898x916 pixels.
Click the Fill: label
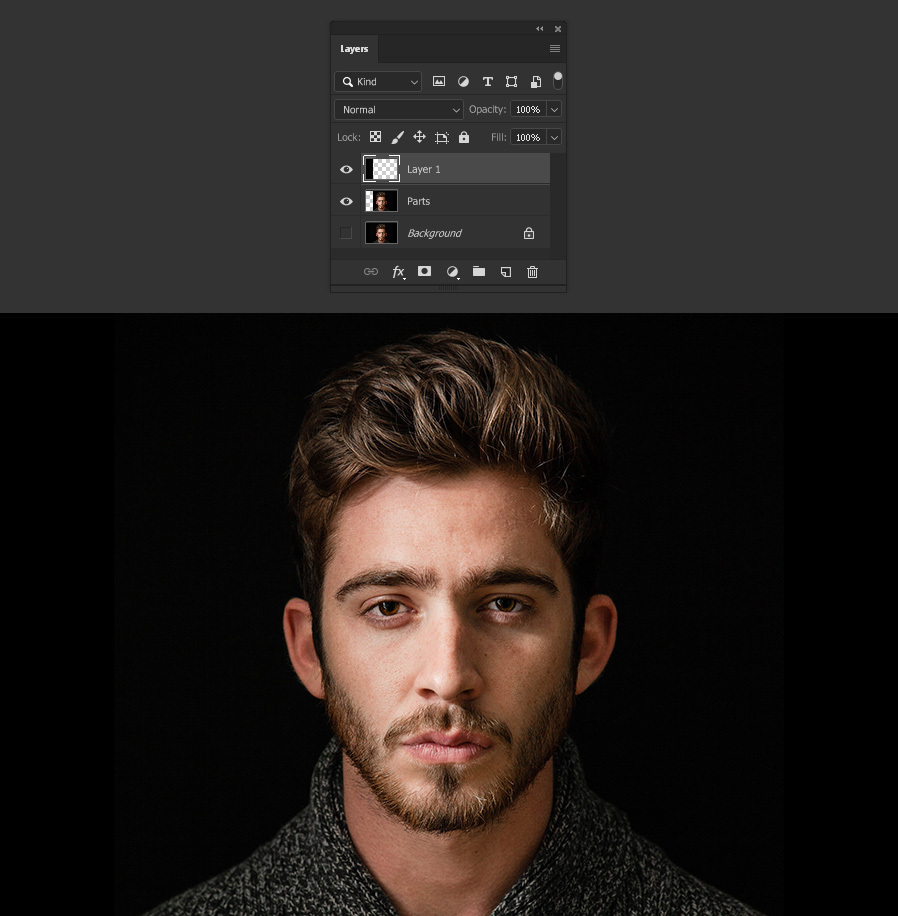[498, 137]
